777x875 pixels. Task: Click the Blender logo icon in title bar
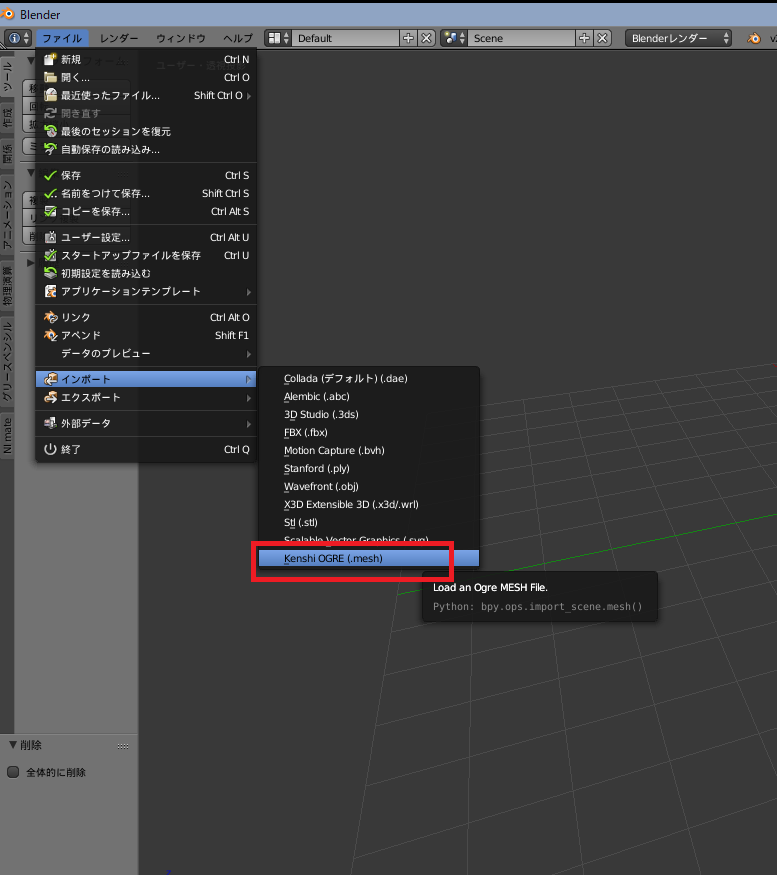[x=7, y=13]
